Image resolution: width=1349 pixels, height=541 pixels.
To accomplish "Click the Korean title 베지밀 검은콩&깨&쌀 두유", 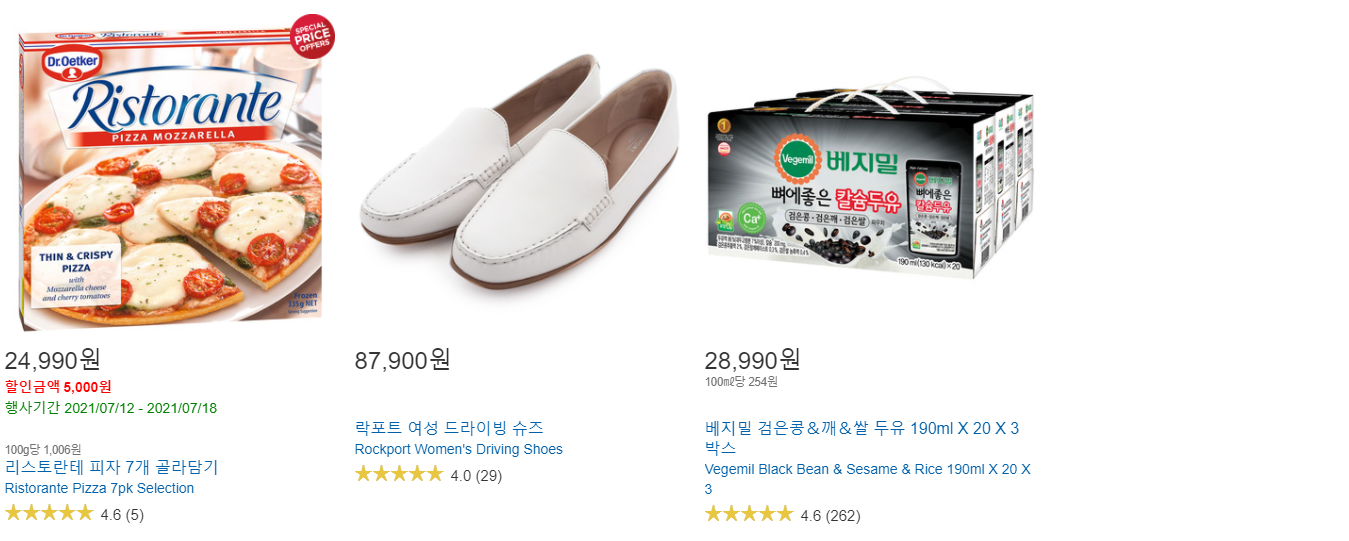I will [862, 438].
